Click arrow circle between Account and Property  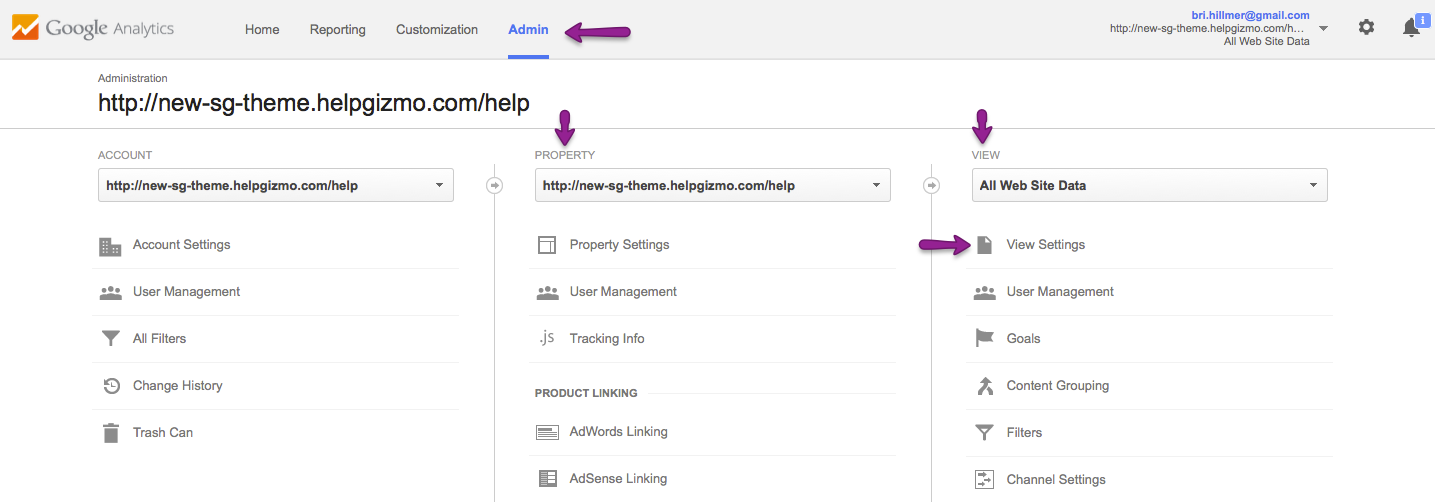pyautogui.click(x=494, y=185)
